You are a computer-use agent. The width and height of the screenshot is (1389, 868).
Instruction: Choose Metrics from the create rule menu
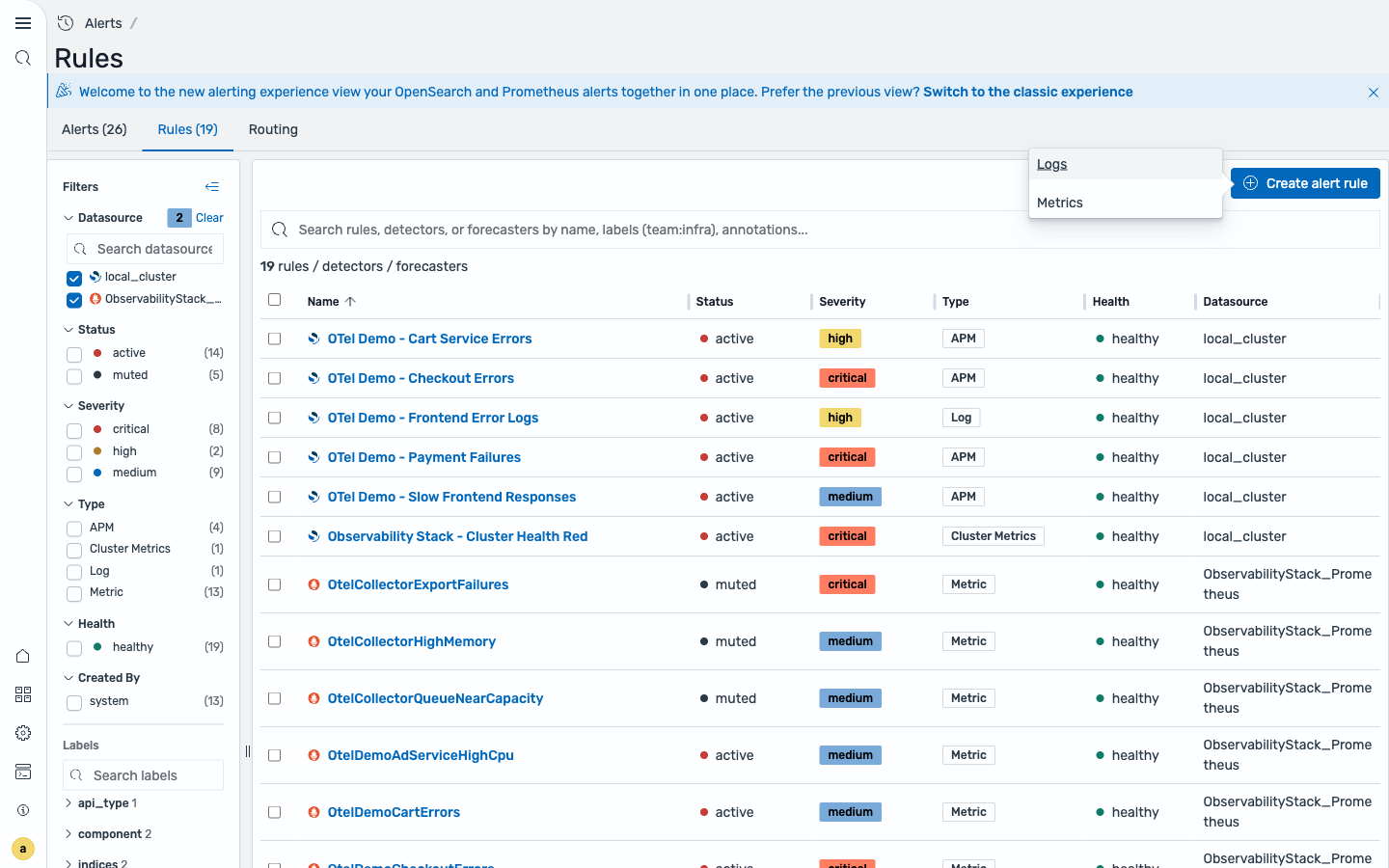(1126, 203)
